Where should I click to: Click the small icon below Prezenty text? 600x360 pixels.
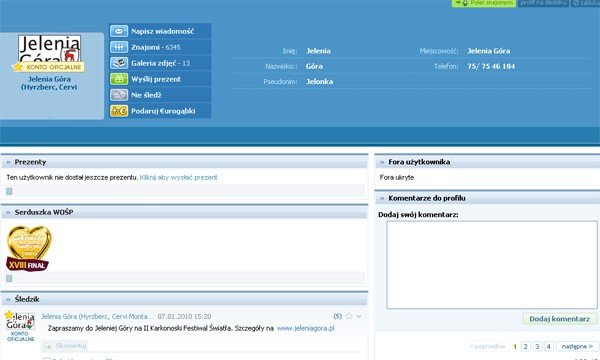click(9, 191)
